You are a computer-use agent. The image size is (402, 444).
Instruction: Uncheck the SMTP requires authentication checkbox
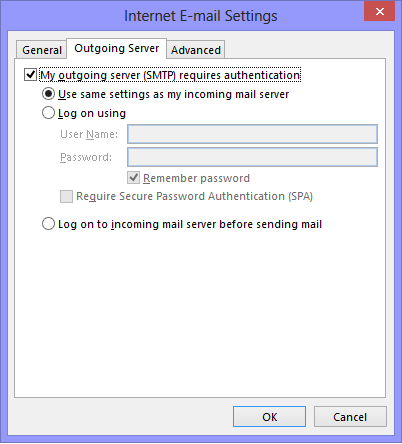point(30,75)
